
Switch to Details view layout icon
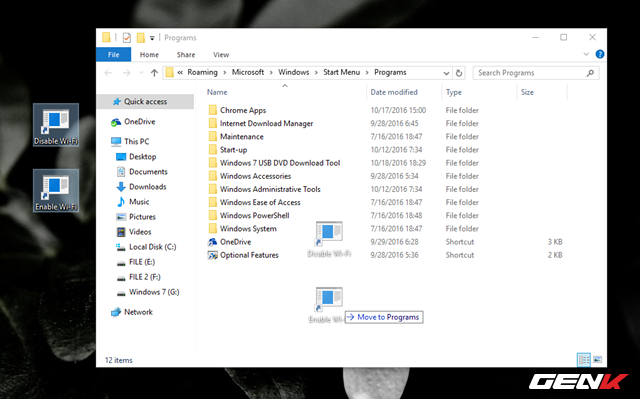pos(584,360)
